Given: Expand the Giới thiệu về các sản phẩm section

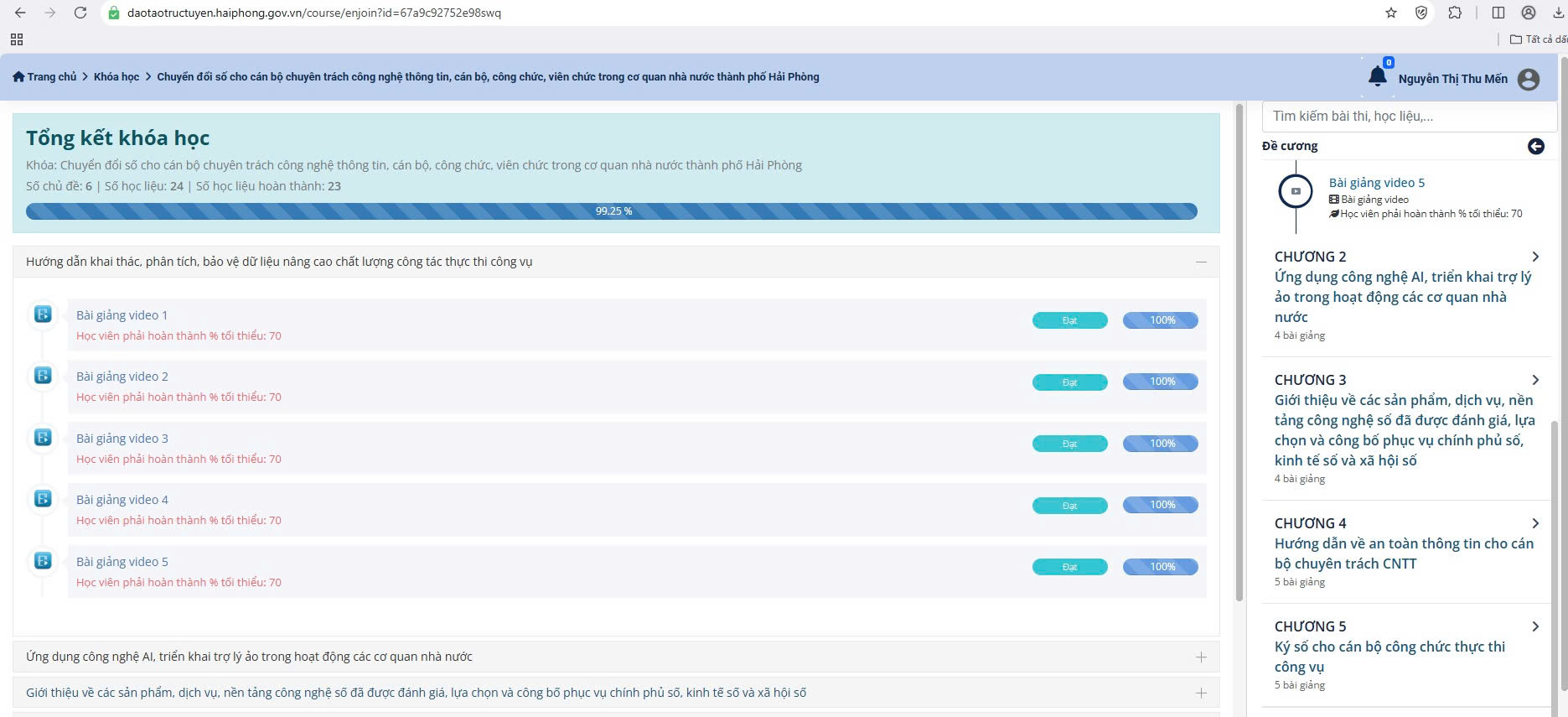Looking at the screenshot, I should [1201, 694].
